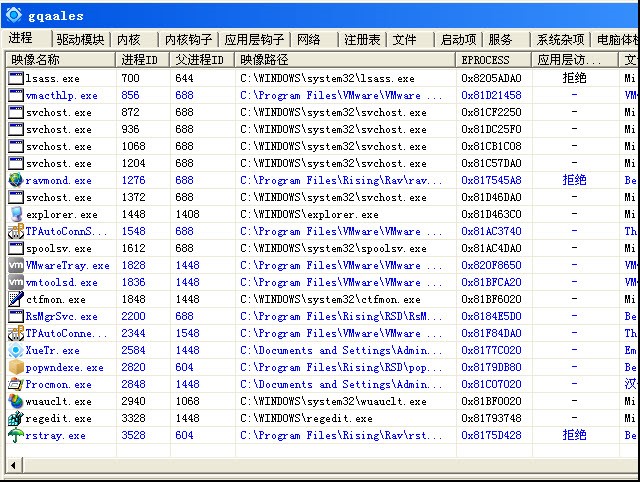The height and width of the screenshot is (482, 640).
Task: Click the explorer.exe computer icon
Action: pyautogui.click(x=16, y=214)
